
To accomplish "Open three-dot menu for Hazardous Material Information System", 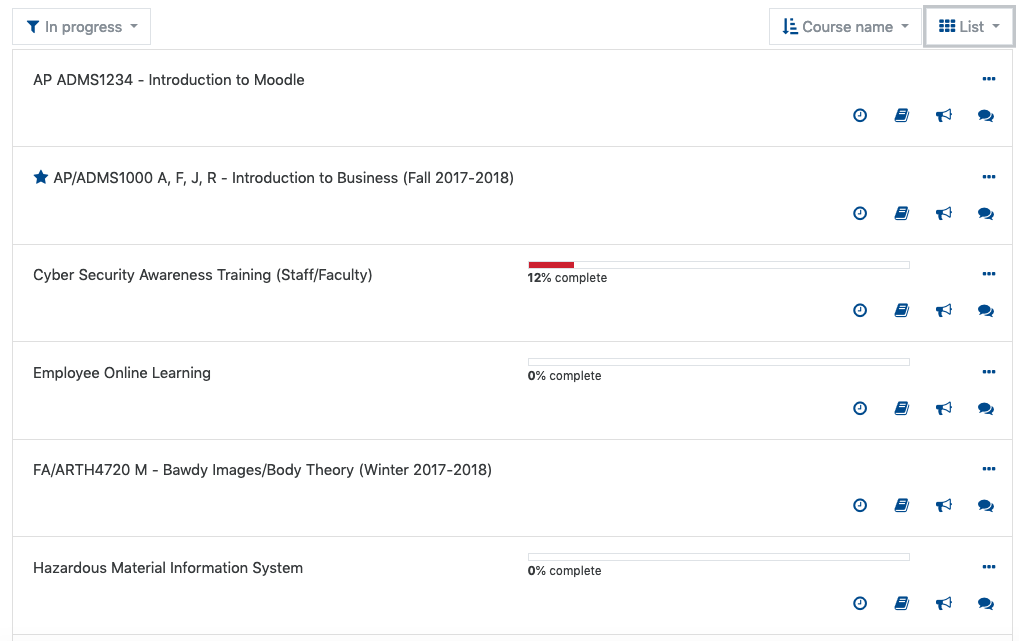I will pos(988,567).
